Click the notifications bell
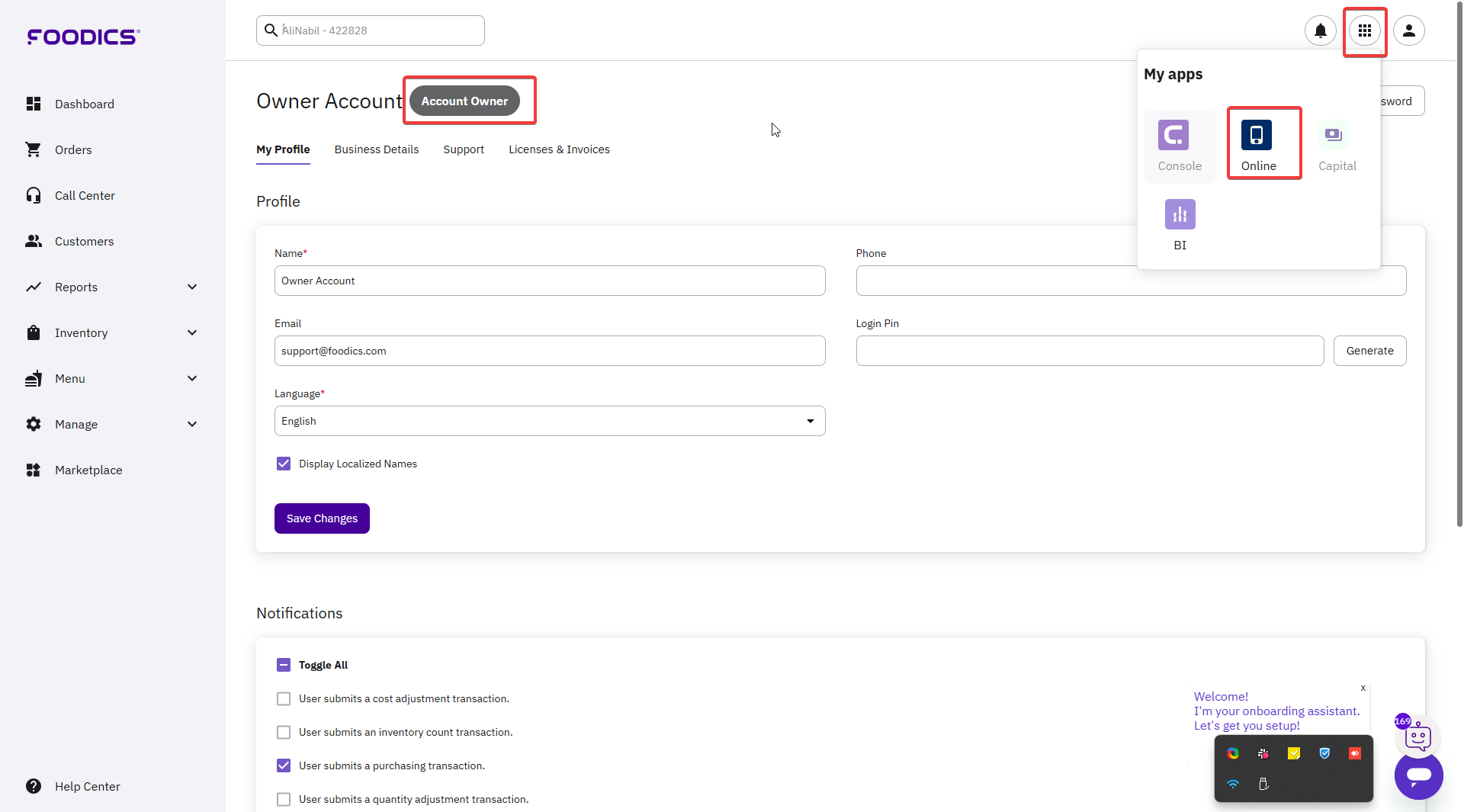 (x=1320, y=31)
